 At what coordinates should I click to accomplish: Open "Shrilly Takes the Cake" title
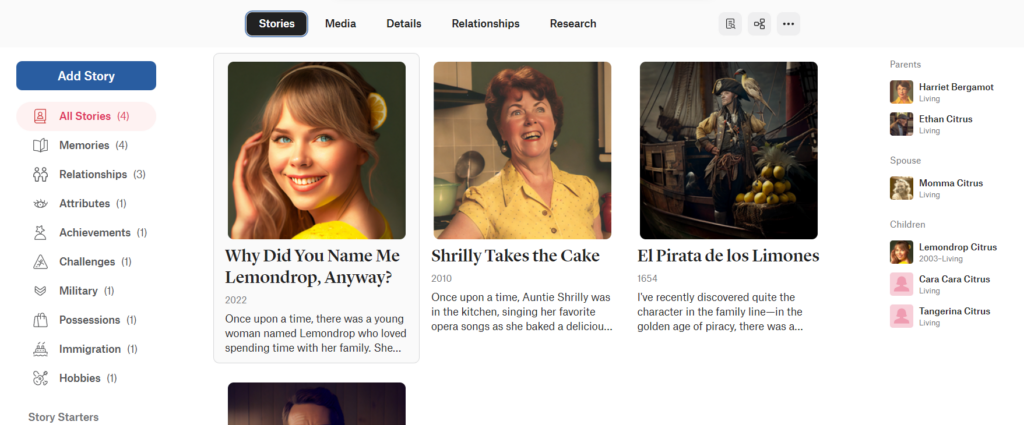coord(515,256)
